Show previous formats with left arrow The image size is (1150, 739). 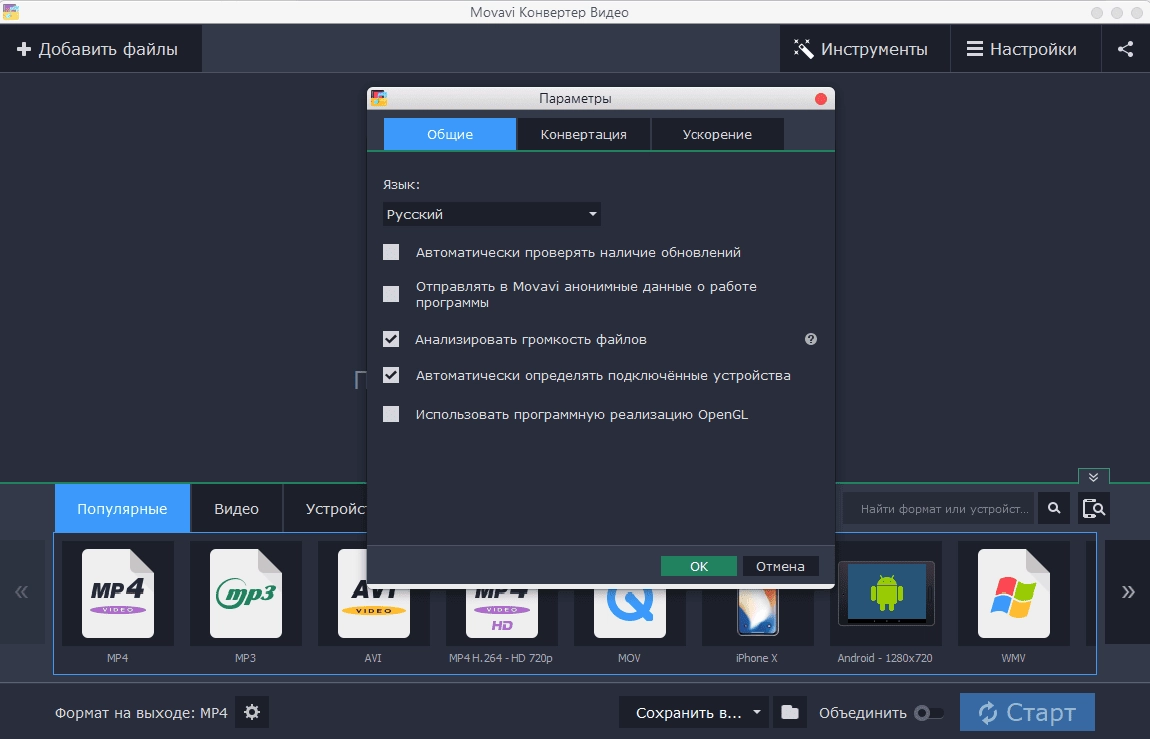[22, 592]
